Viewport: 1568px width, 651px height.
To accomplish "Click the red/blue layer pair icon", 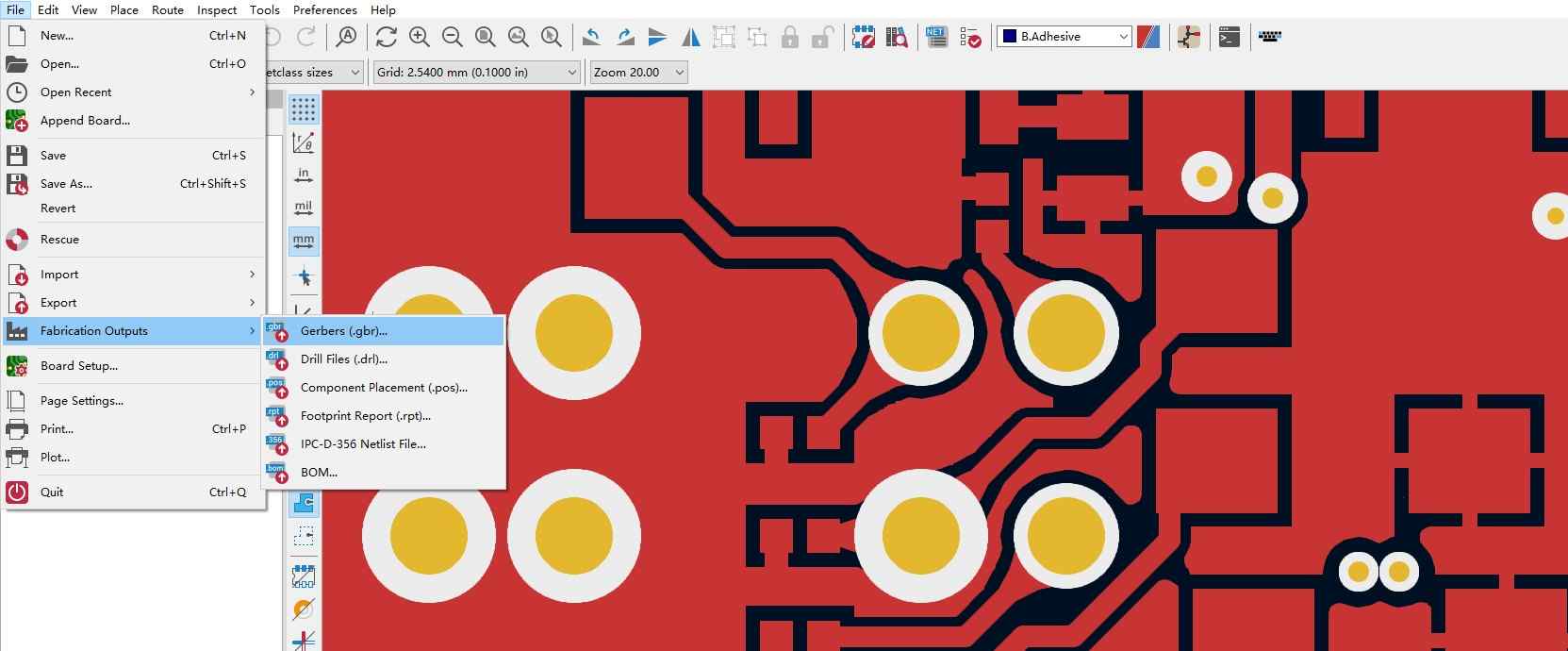I will [1148, 37].
